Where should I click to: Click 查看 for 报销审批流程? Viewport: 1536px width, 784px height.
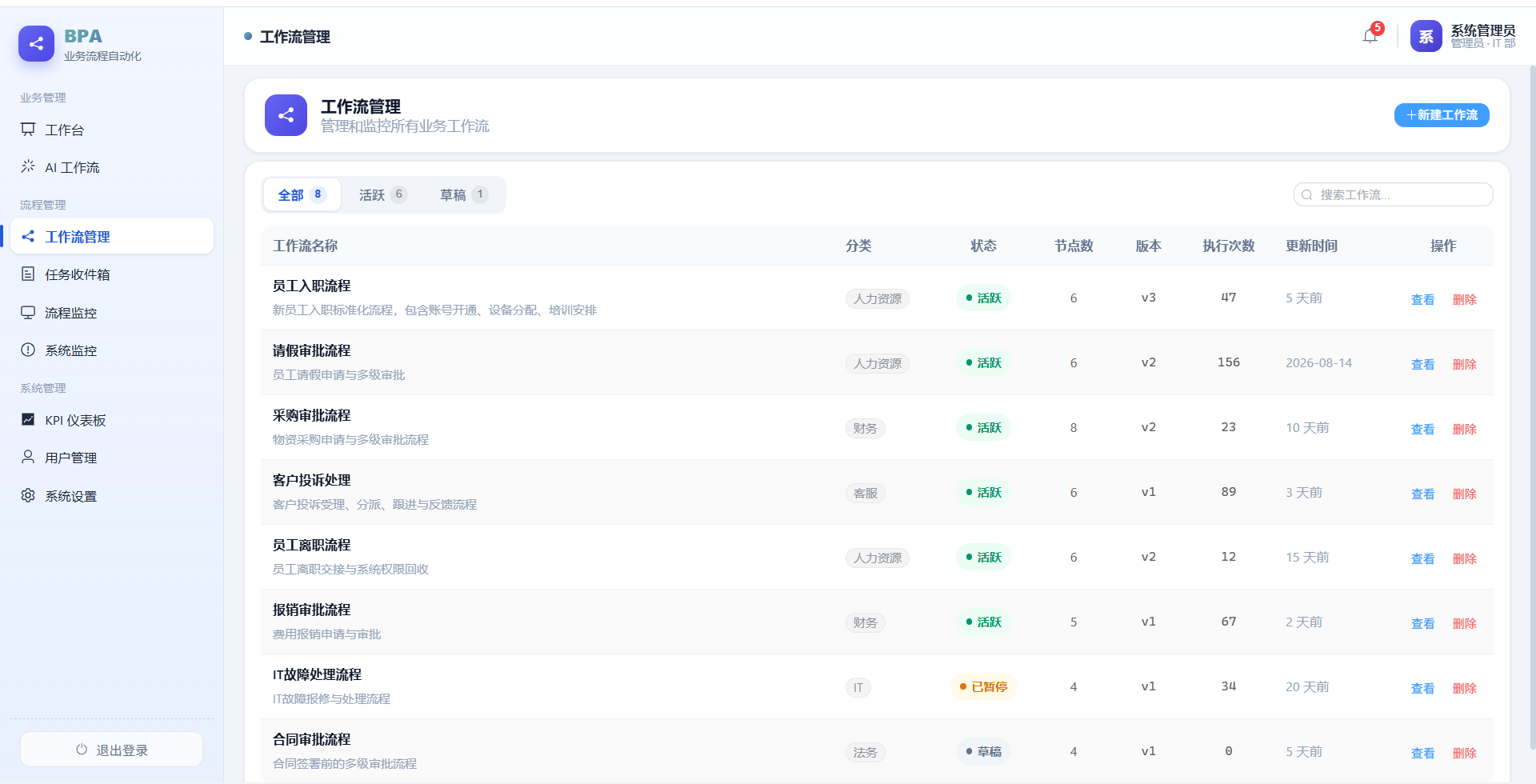pos(1422,623)
